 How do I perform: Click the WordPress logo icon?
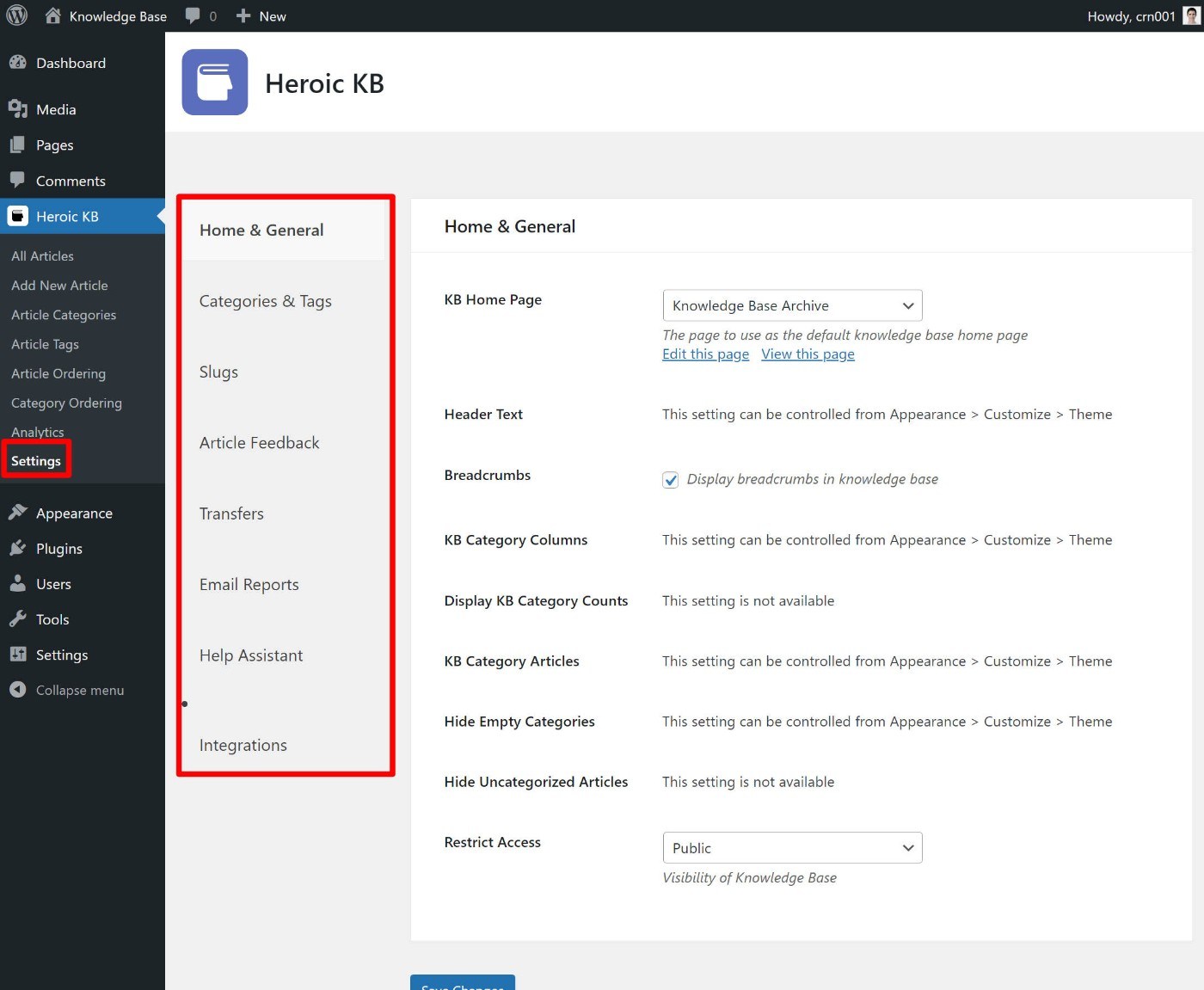(16, 15)
